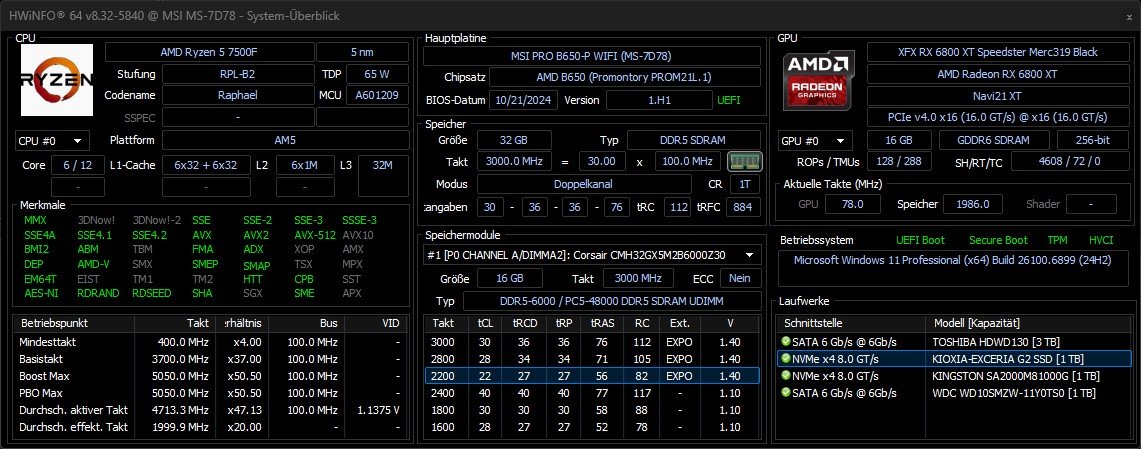The height and width of the screenshot is (449, 1141).
Task: Click the 5 nm process field
Action: [362, 52]
